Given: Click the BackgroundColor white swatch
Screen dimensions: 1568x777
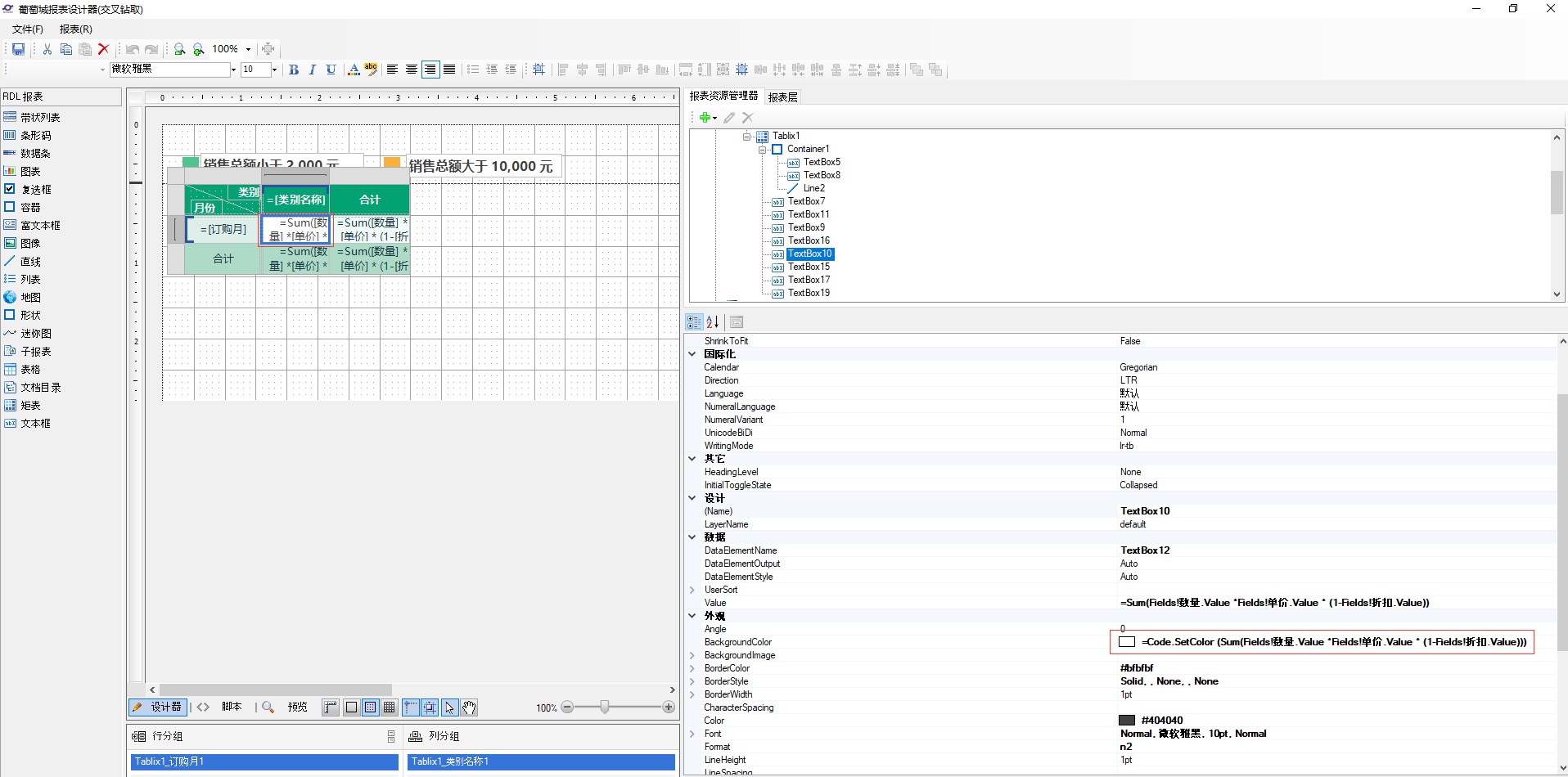Looking at the screenshot, I should [x=1127, y=642].
